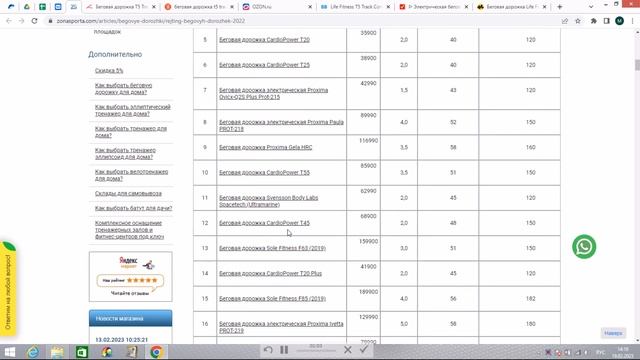640x360 pixels.
Task: Cancel recording with the X icon
Action: 348,350
